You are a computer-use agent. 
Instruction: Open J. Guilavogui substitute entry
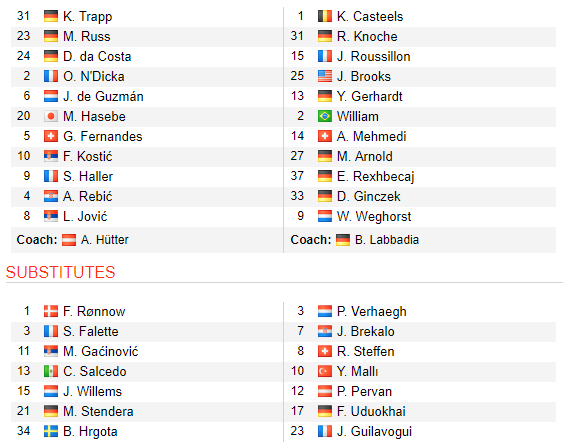coord(374,432)
